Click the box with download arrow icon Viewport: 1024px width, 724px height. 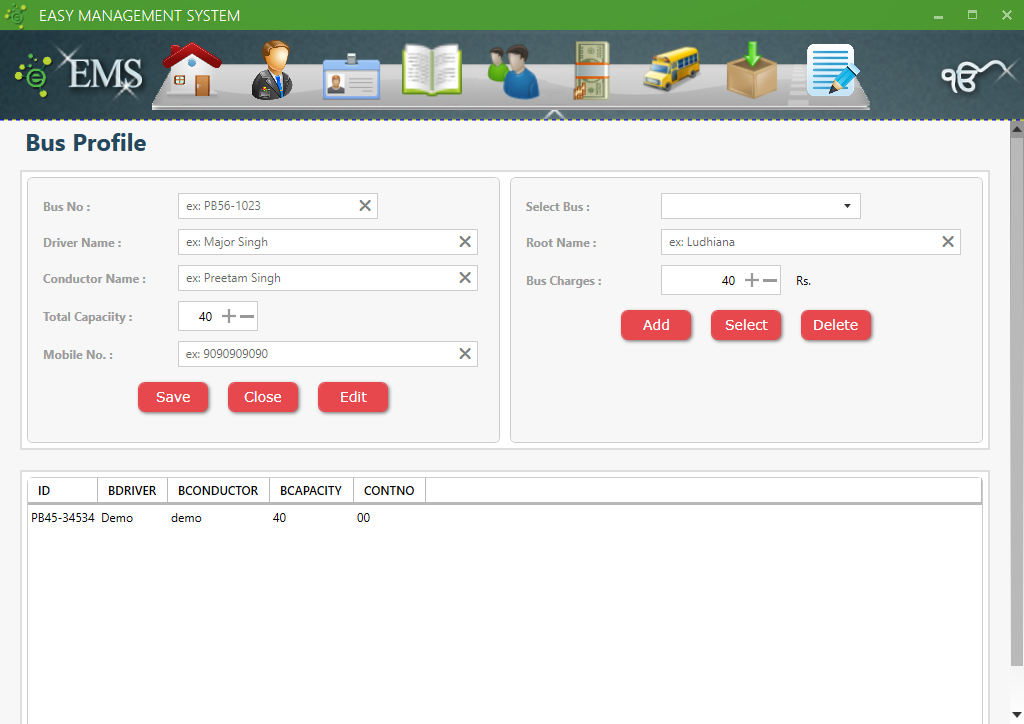point(751,71)
